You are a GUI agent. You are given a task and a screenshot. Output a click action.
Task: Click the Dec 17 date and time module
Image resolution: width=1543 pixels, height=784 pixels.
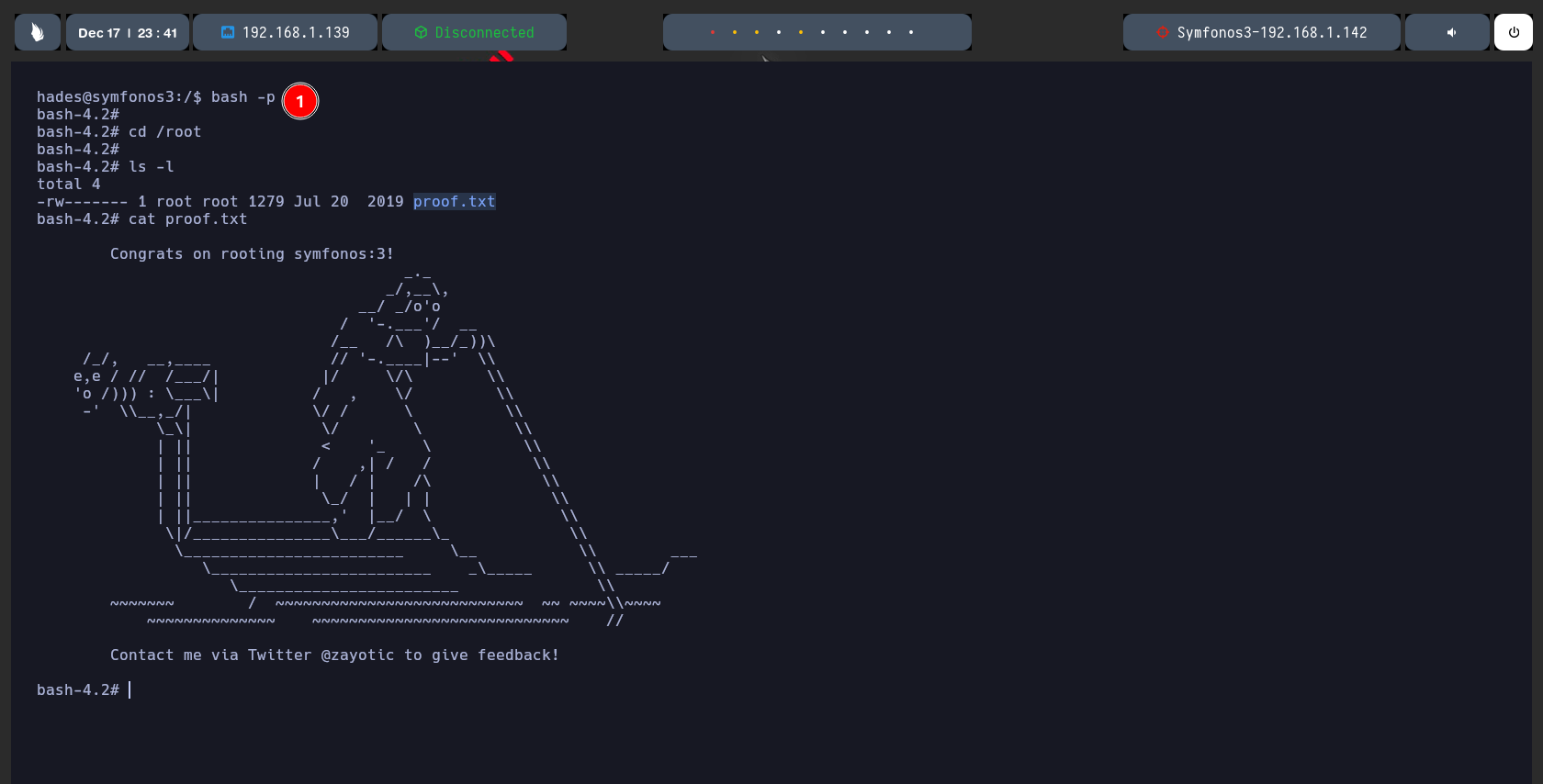tap(128, 32)
